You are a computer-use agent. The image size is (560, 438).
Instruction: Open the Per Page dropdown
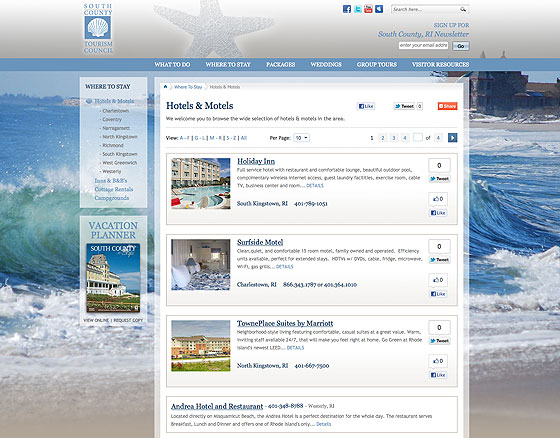[301, 138]
